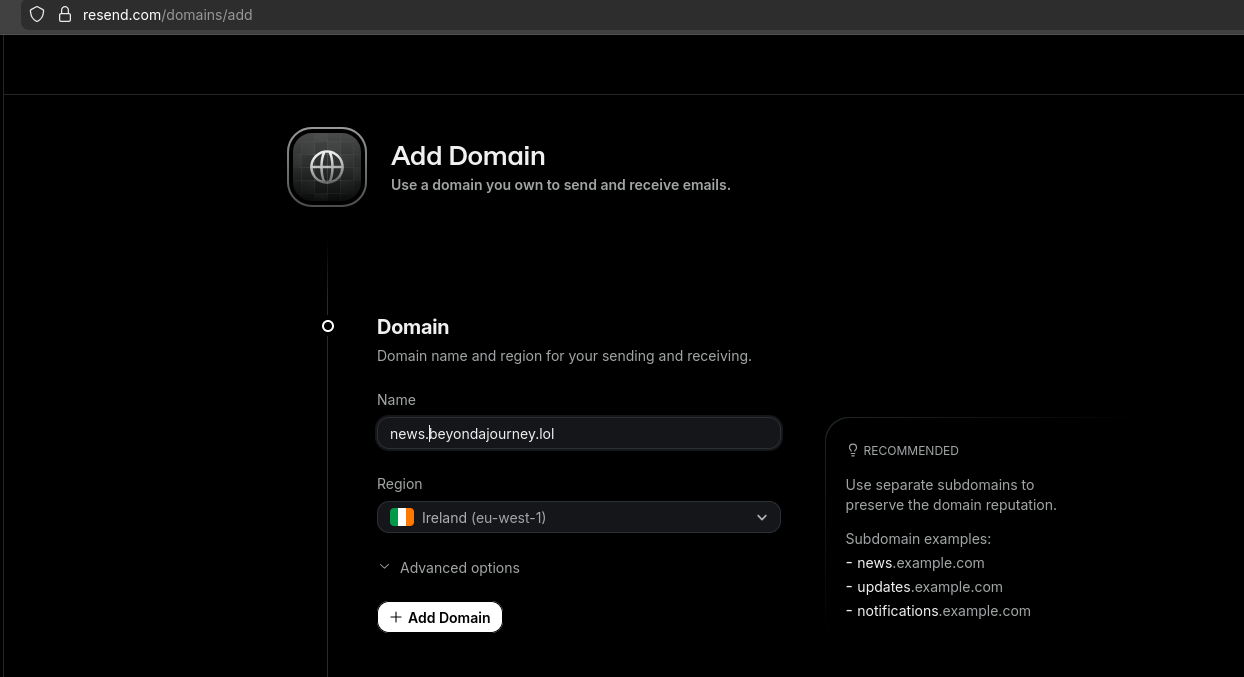
Task: Click the resend.com/domains/add address bar URL
Action: click(168, 15)
